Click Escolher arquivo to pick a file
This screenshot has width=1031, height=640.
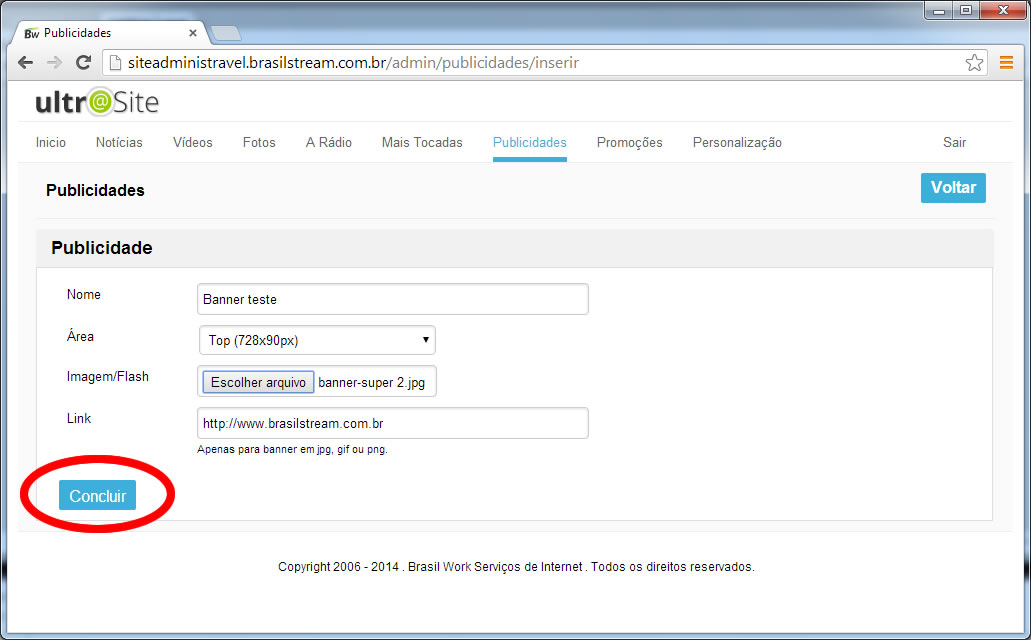click(x=256, y=381)
